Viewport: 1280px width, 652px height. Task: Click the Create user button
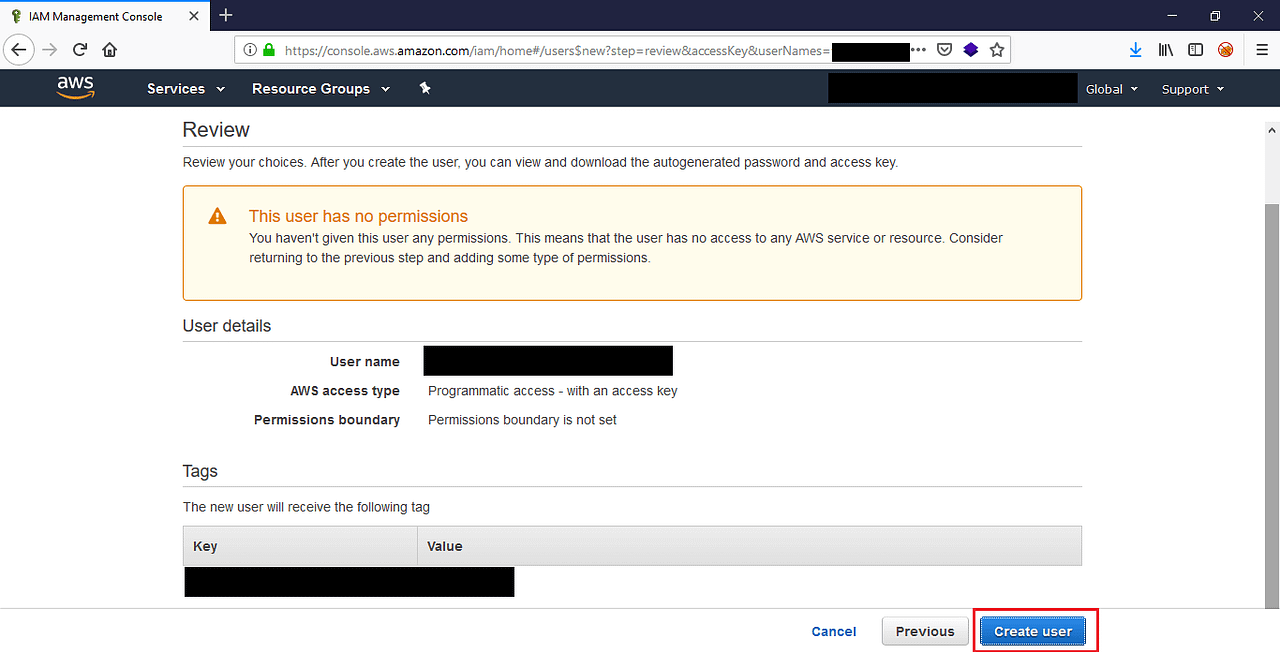[1033, 631]
